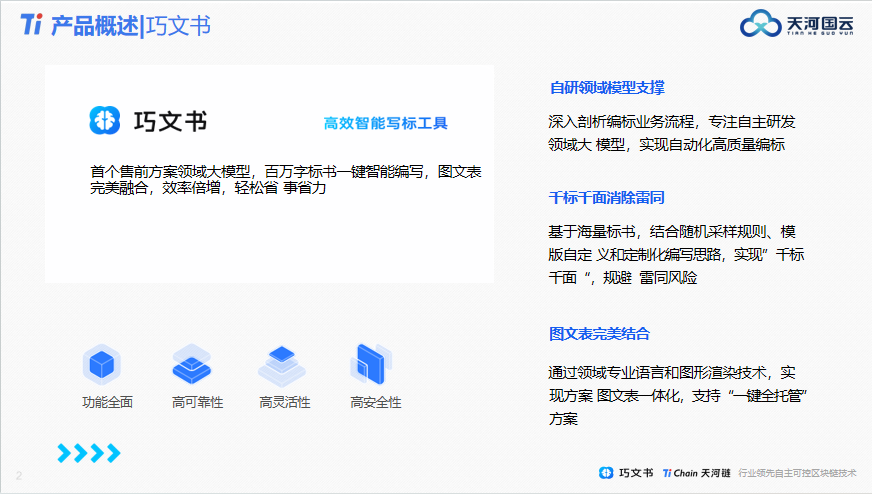Click the footer 巧文书 text
Viewport: 872px width, 494px height.
click(636, 473)
